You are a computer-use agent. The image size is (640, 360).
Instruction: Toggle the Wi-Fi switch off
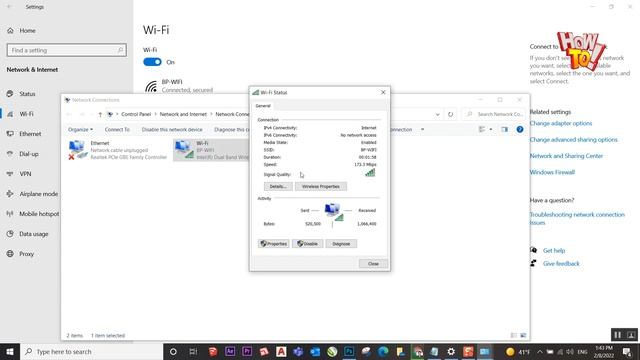[152, 62]
